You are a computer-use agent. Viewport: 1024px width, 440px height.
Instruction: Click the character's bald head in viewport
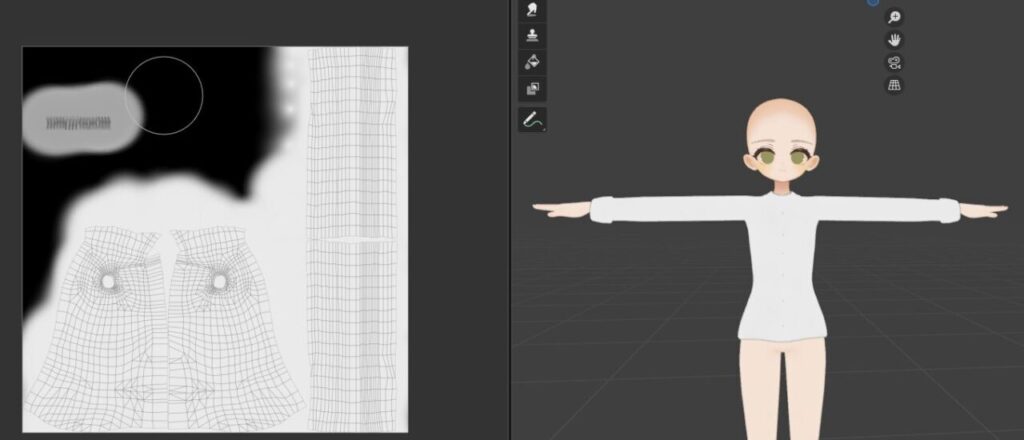coord(781,120)
